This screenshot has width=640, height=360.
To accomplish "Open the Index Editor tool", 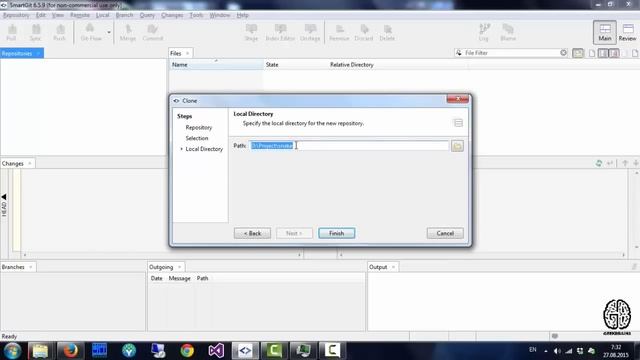I will (x=280, y=32).
